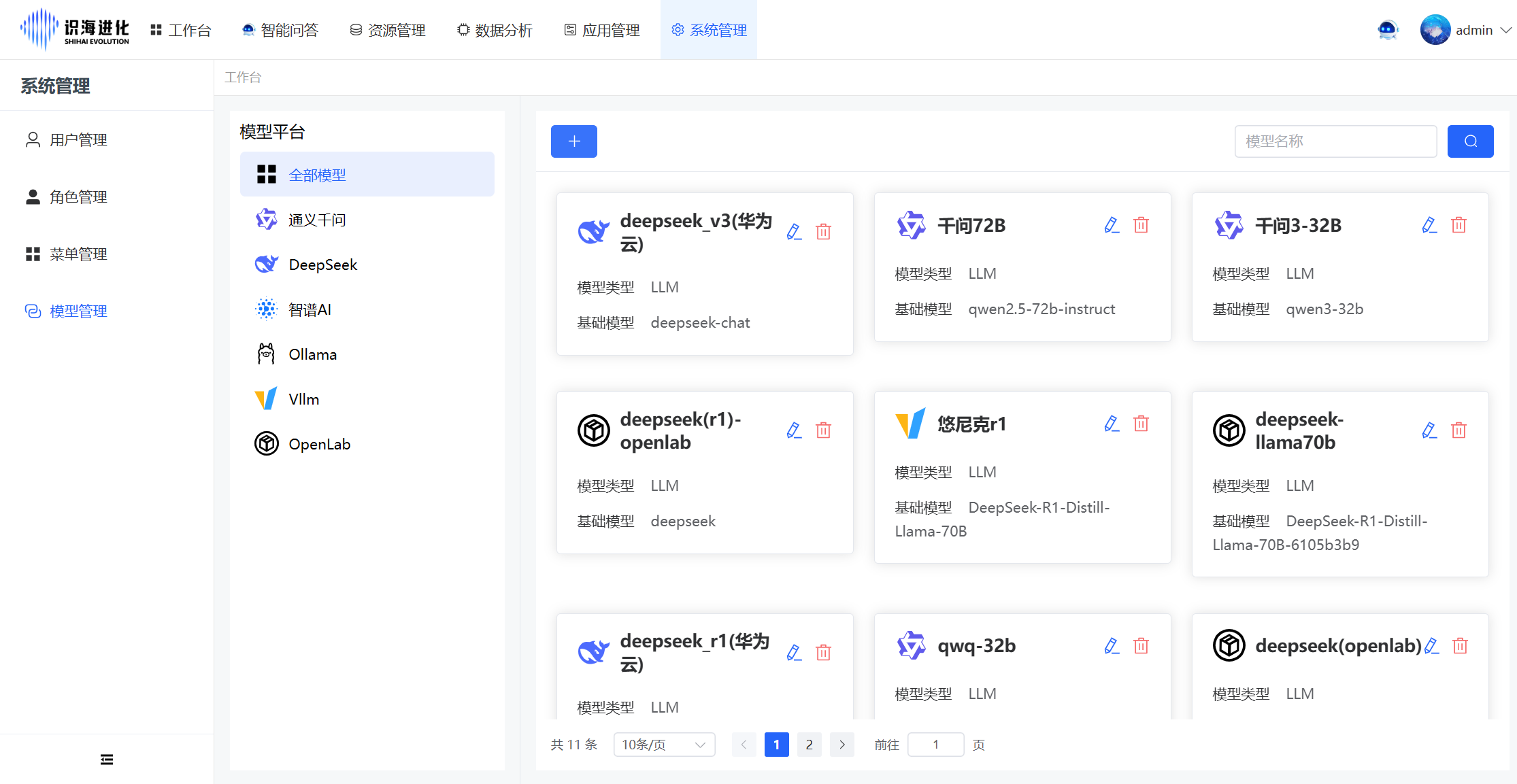Click the robot assistant icon in header

pos(1388,30)
